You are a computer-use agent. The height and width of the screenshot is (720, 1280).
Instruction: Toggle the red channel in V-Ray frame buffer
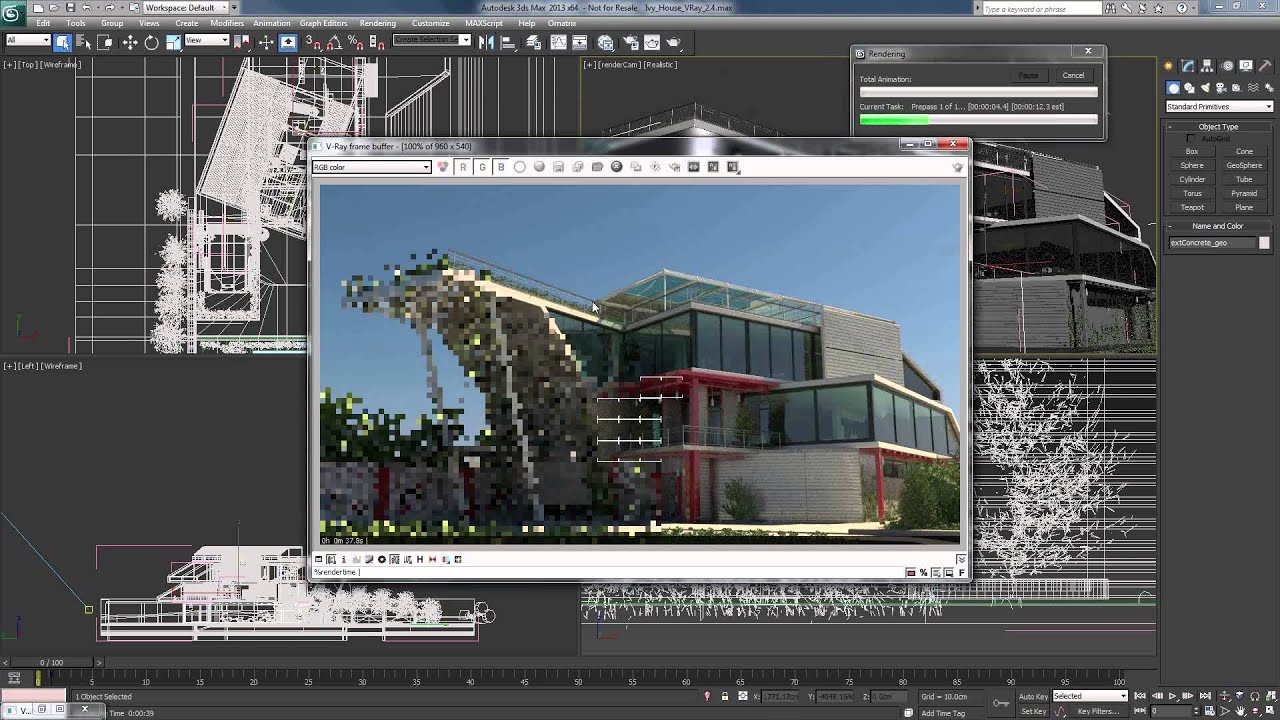pyautogui.click(x=462, y=167)
